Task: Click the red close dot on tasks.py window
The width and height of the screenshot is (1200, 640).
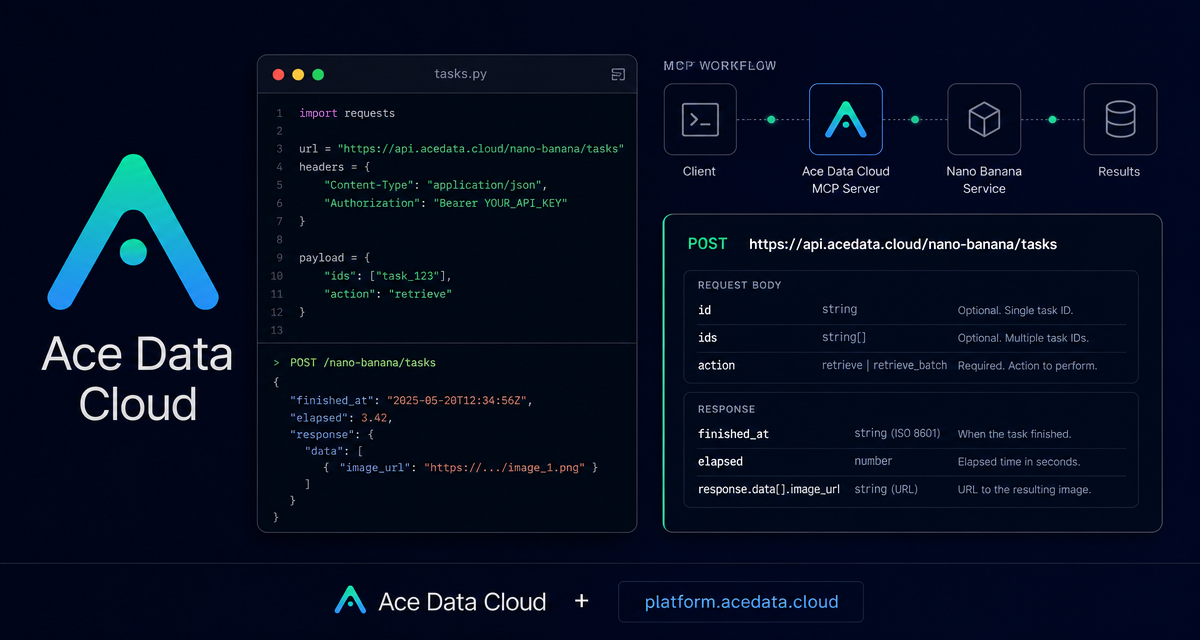Action: [x=278, y=74]
